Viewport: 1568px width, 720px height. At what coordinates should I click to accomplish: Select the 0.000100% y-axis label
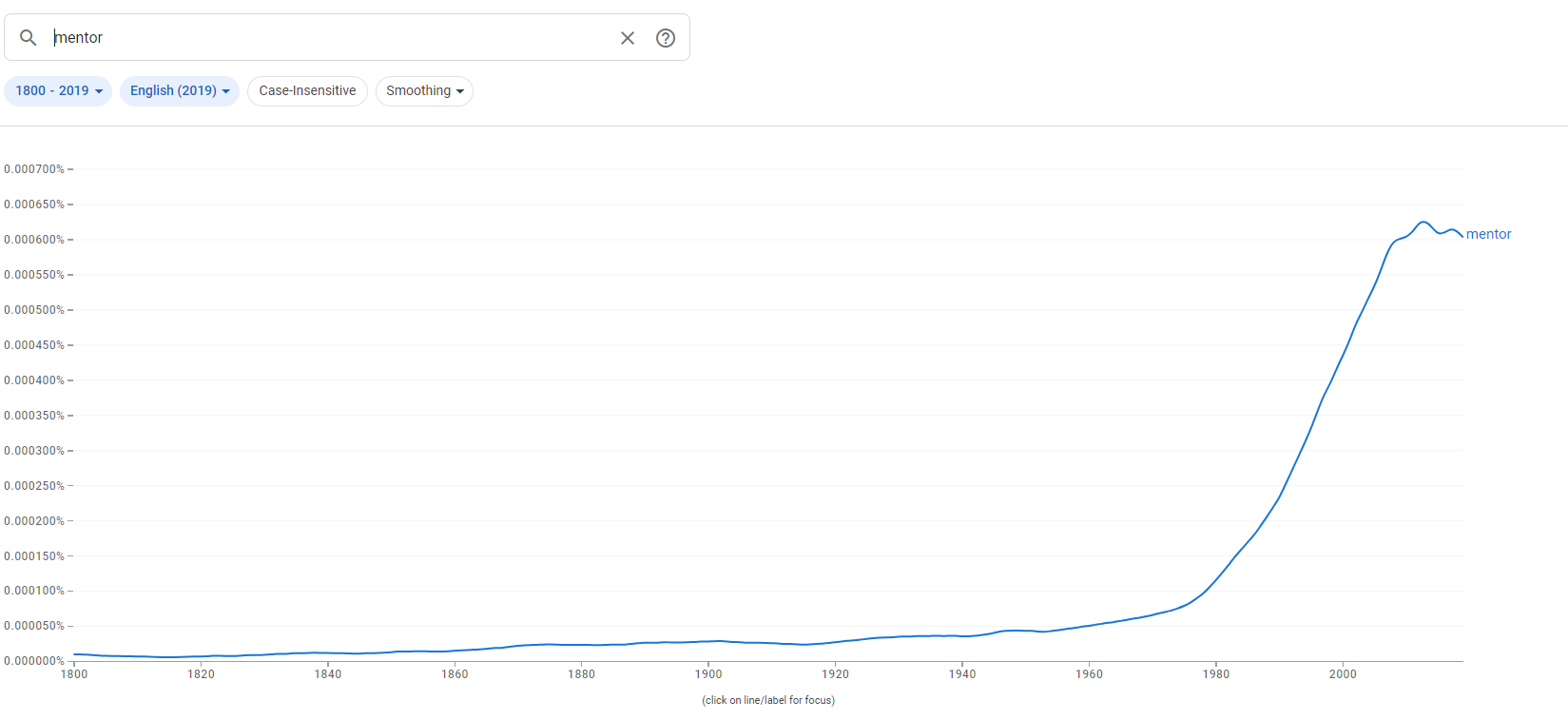[x=34, y=591]
